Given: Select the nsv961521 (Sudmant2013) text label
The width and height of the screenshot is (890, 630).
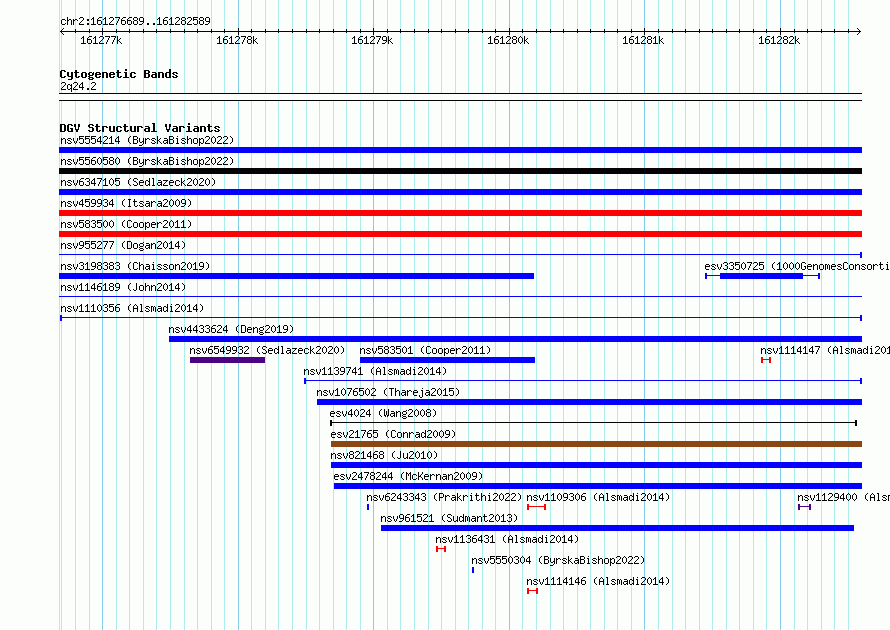Looking at the screenshot, I should (x=449, y=518).
